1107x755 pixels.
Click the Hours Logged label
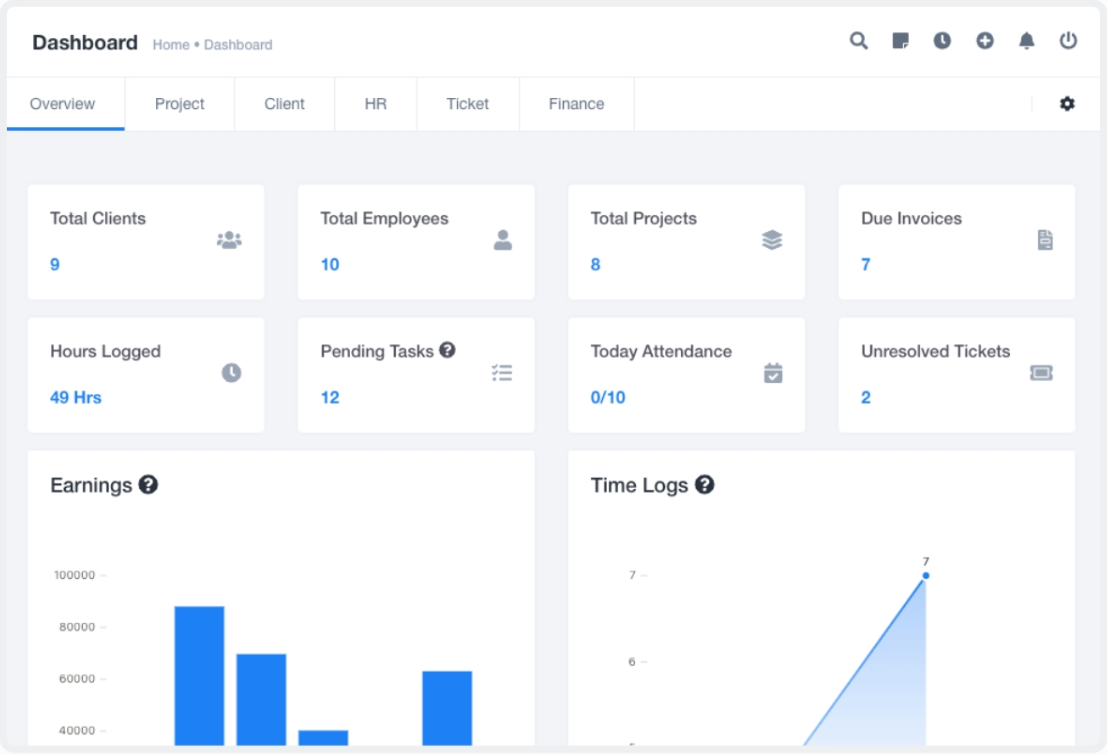[105, 351]
